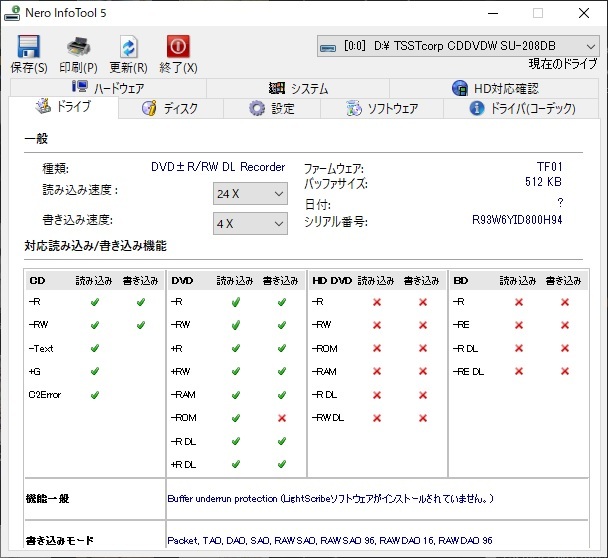
Task: Click the C2Error row label
Action: click(x=45, y=395)
